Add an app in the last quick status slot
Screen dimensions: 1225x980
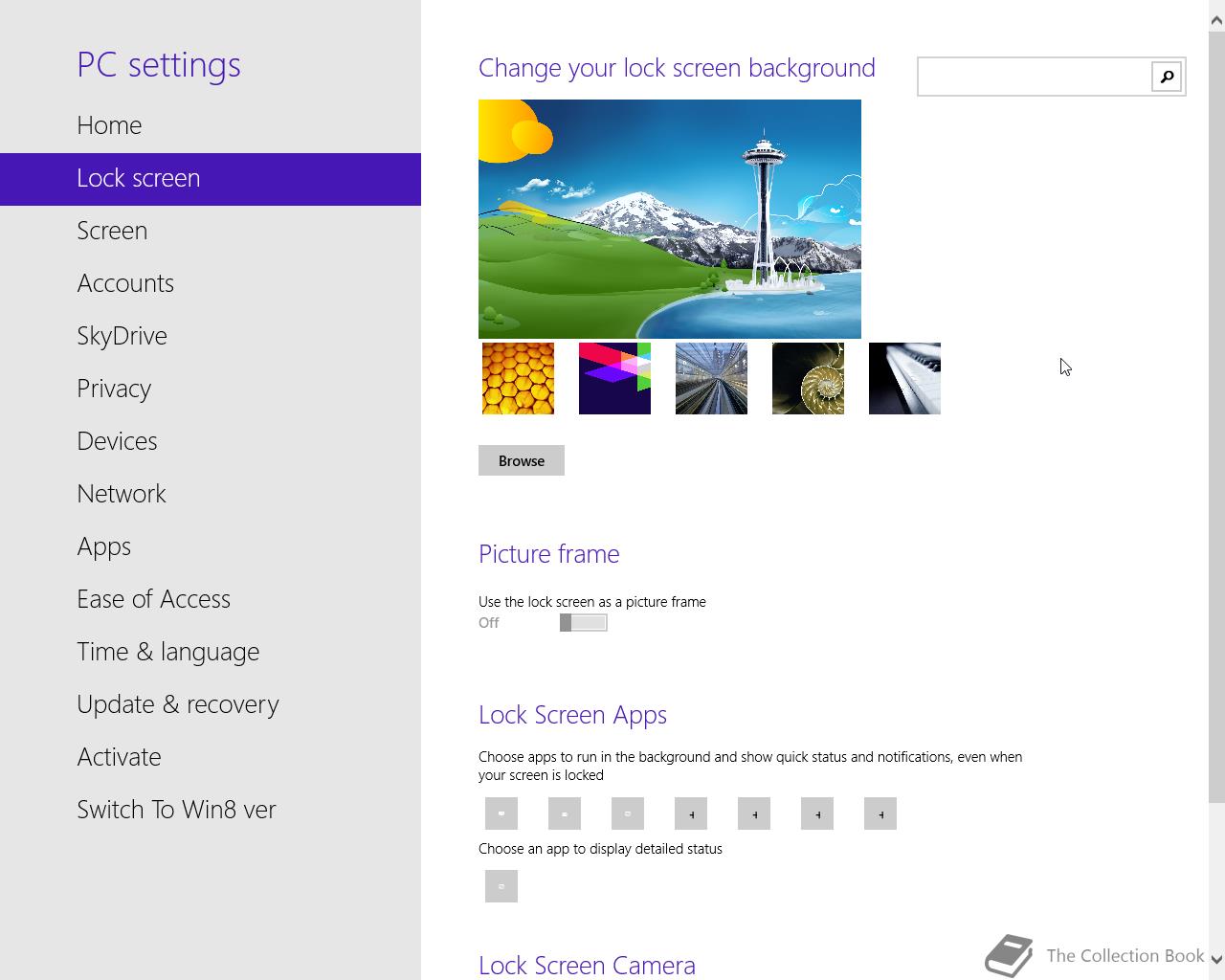[880, 813]
